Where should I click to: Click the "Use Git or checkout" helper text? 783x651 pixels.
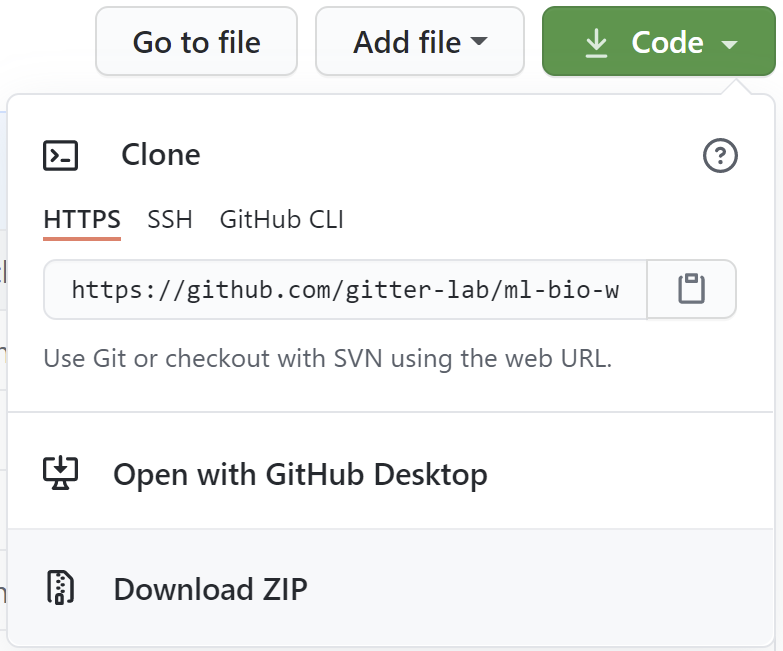pos(327,358)
